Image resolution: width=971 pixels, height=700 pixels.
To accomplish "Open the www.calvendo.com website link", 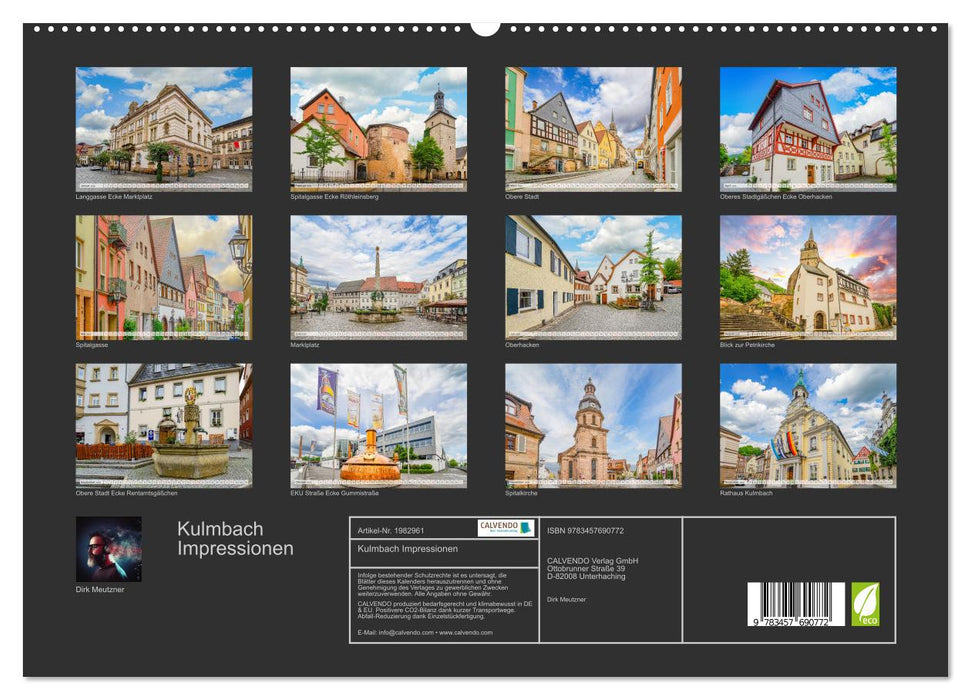I will tap(464, 634).
